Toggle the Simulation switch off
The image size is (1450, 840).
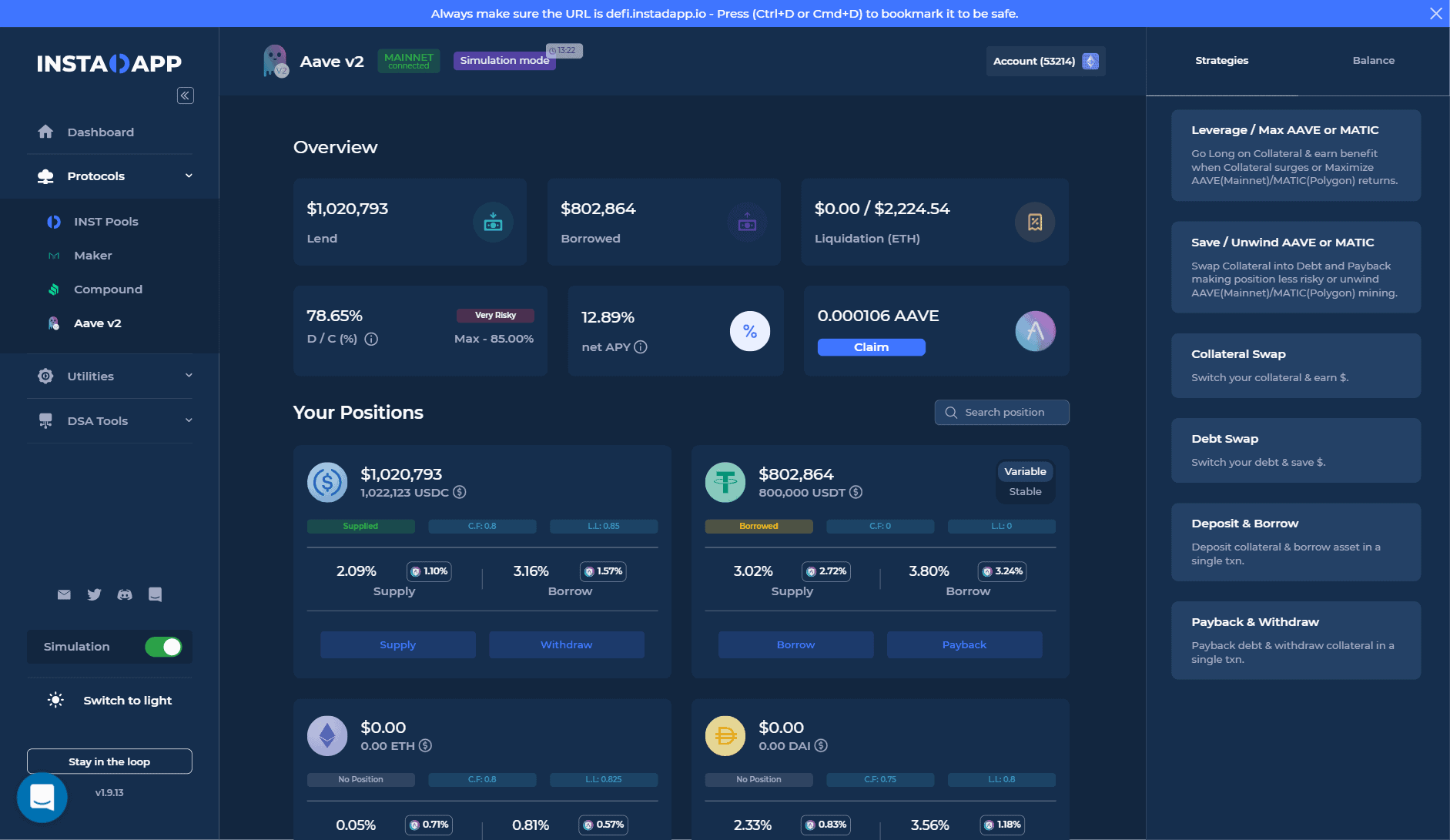pyautogui.click(x=163, y=647)
